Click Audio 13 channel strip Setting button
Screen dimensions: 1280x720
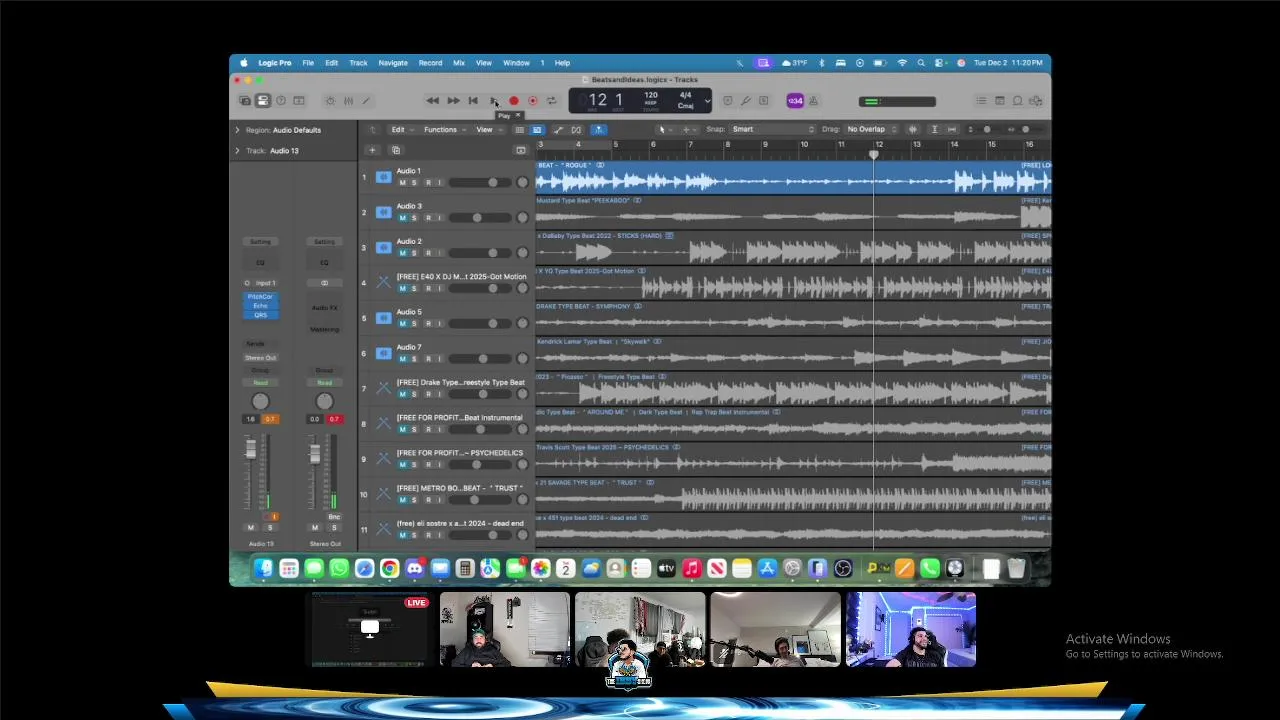260,242
